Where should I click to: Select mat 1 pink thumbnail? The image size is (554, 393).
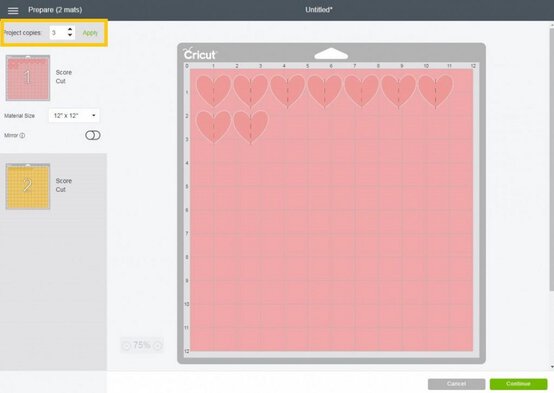pos(28,78)
